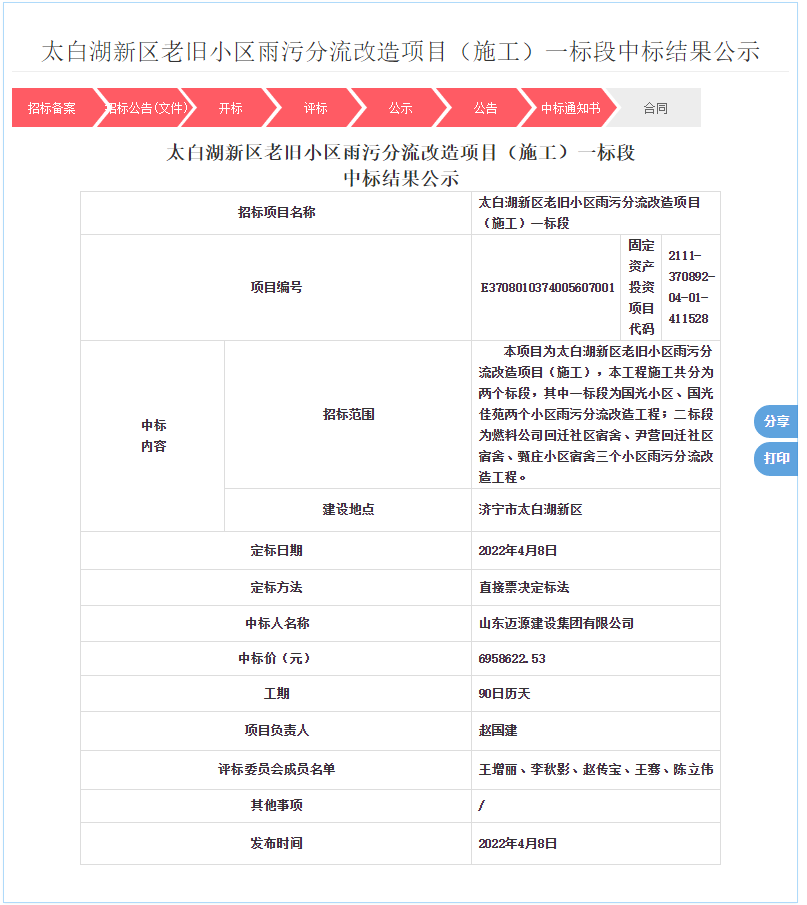Select the bid price 6958622.53

[512, 659]
